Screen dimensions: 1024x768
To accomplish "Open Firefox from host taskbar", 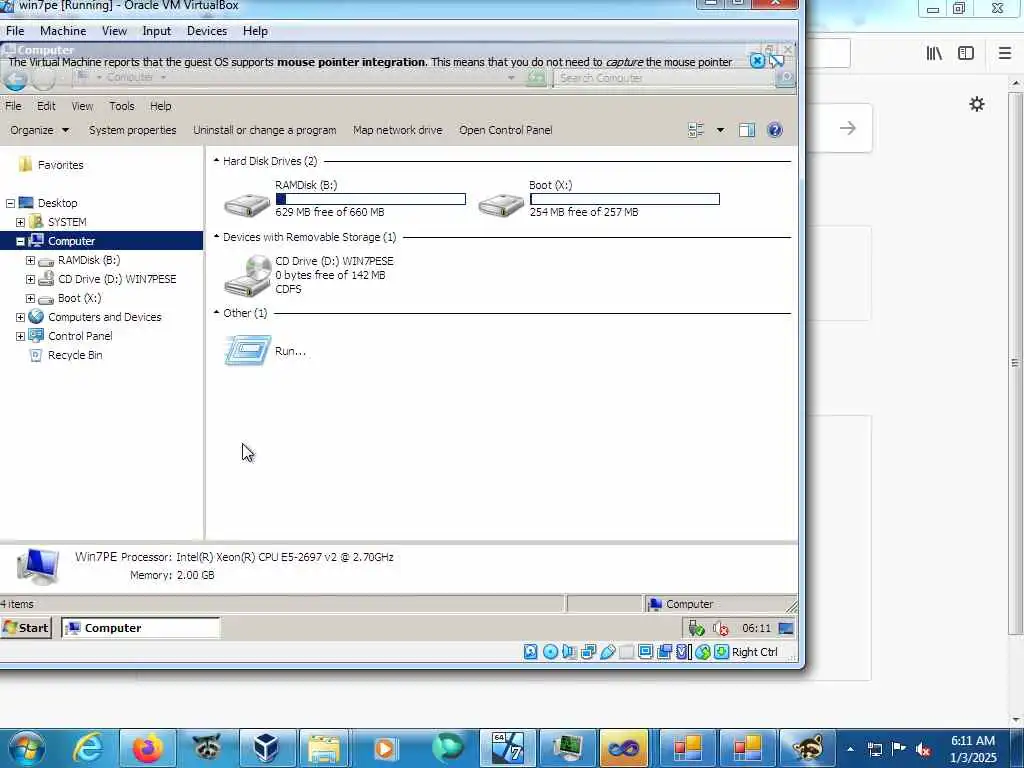I will click(x=148, y=748).
